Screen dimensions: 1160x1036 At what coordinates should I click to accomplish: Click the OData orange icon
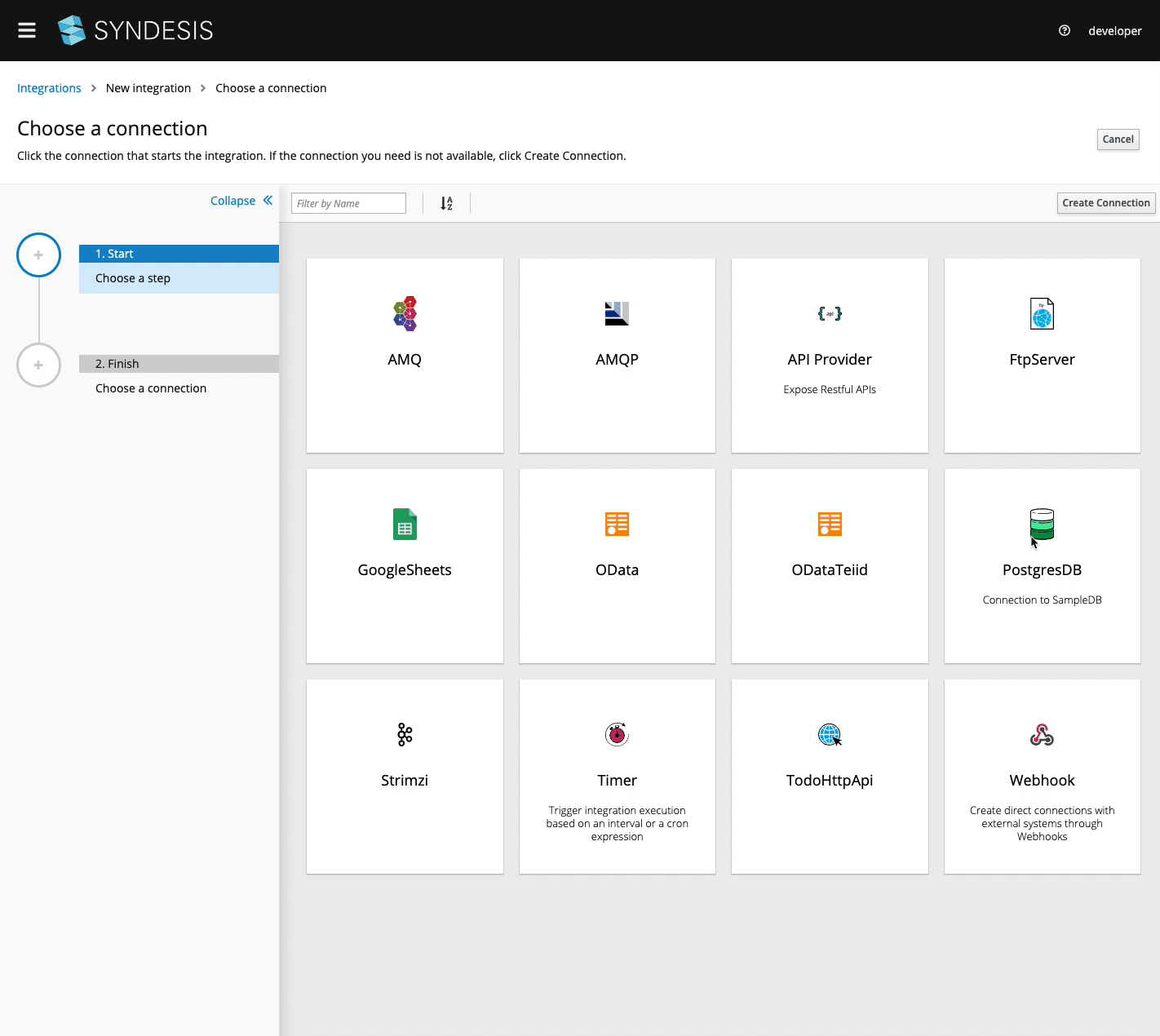pyautogui.click(x=617, y=525)
